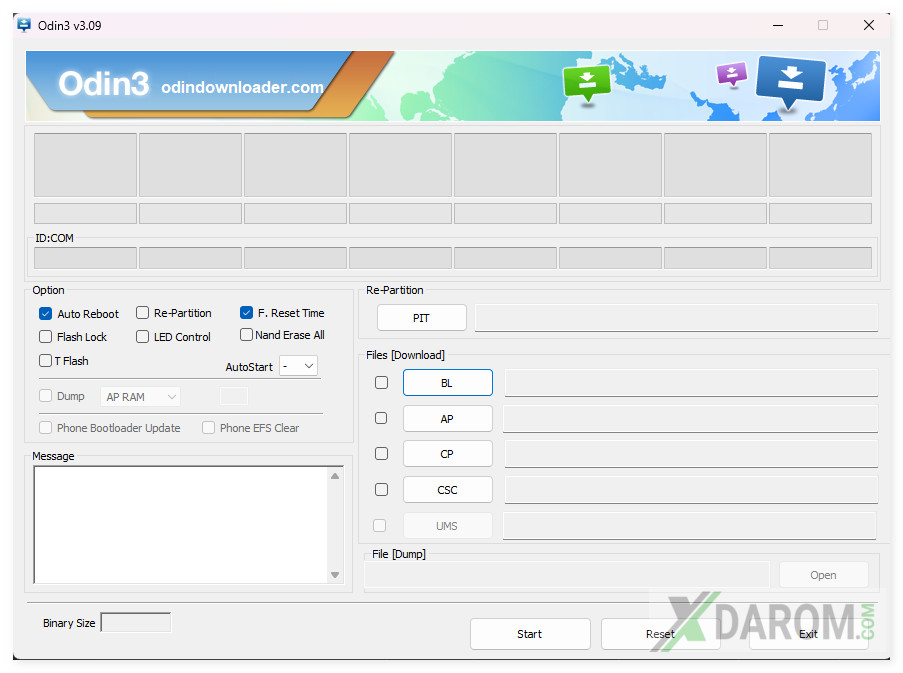The width and height of the screenshot is (903, 673).
Task: Click the large blue download icon
Action: coord(790,82)
